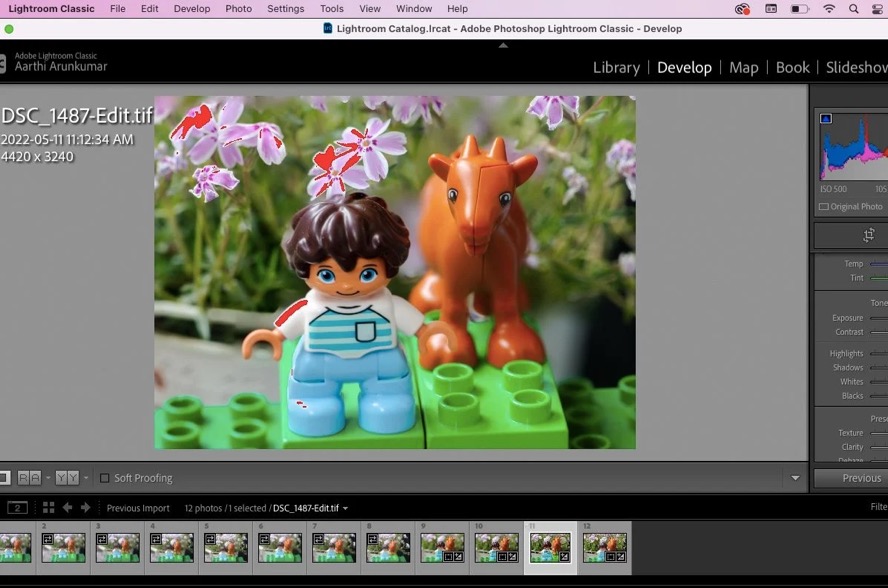The image size is (888, 588).
Task: Click the Loupe view icon in toolbar
Action: tap(5, 478)
